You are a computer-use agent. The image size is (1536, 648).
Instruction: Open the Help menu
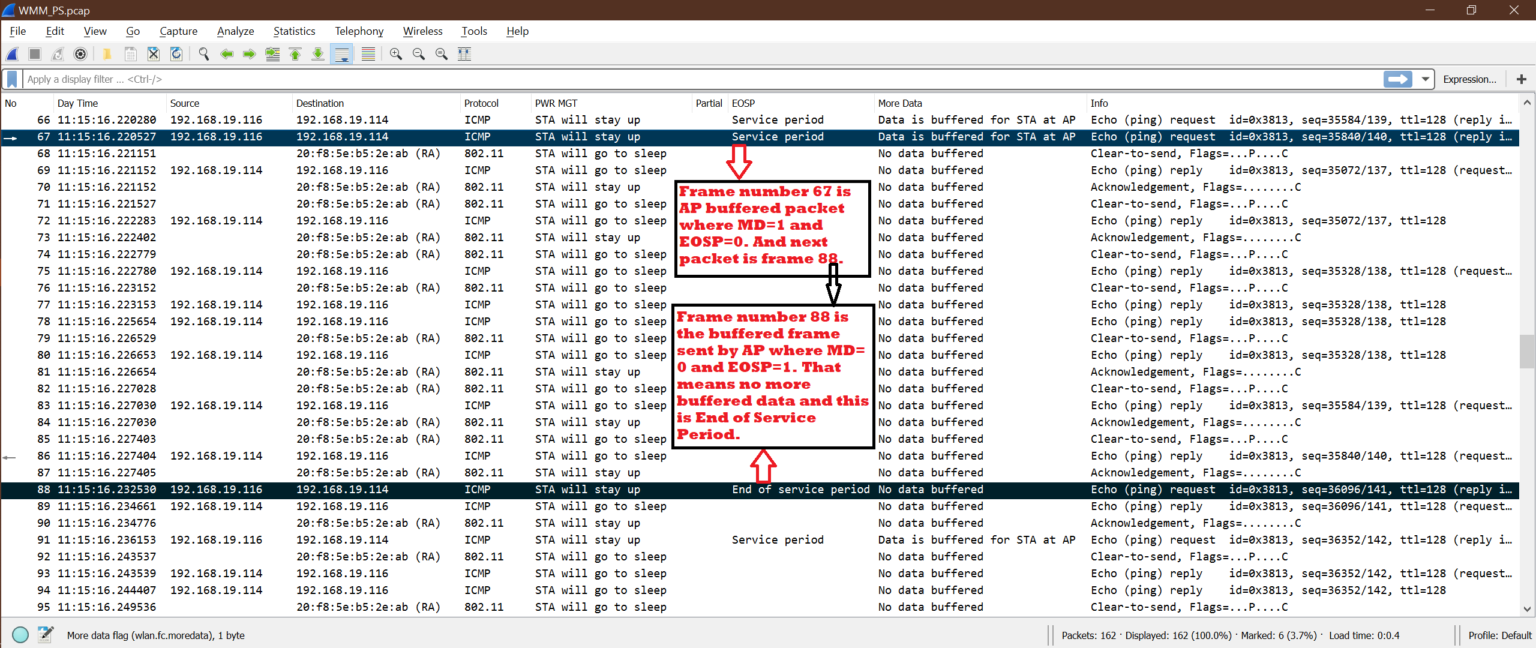coord(517,31)
